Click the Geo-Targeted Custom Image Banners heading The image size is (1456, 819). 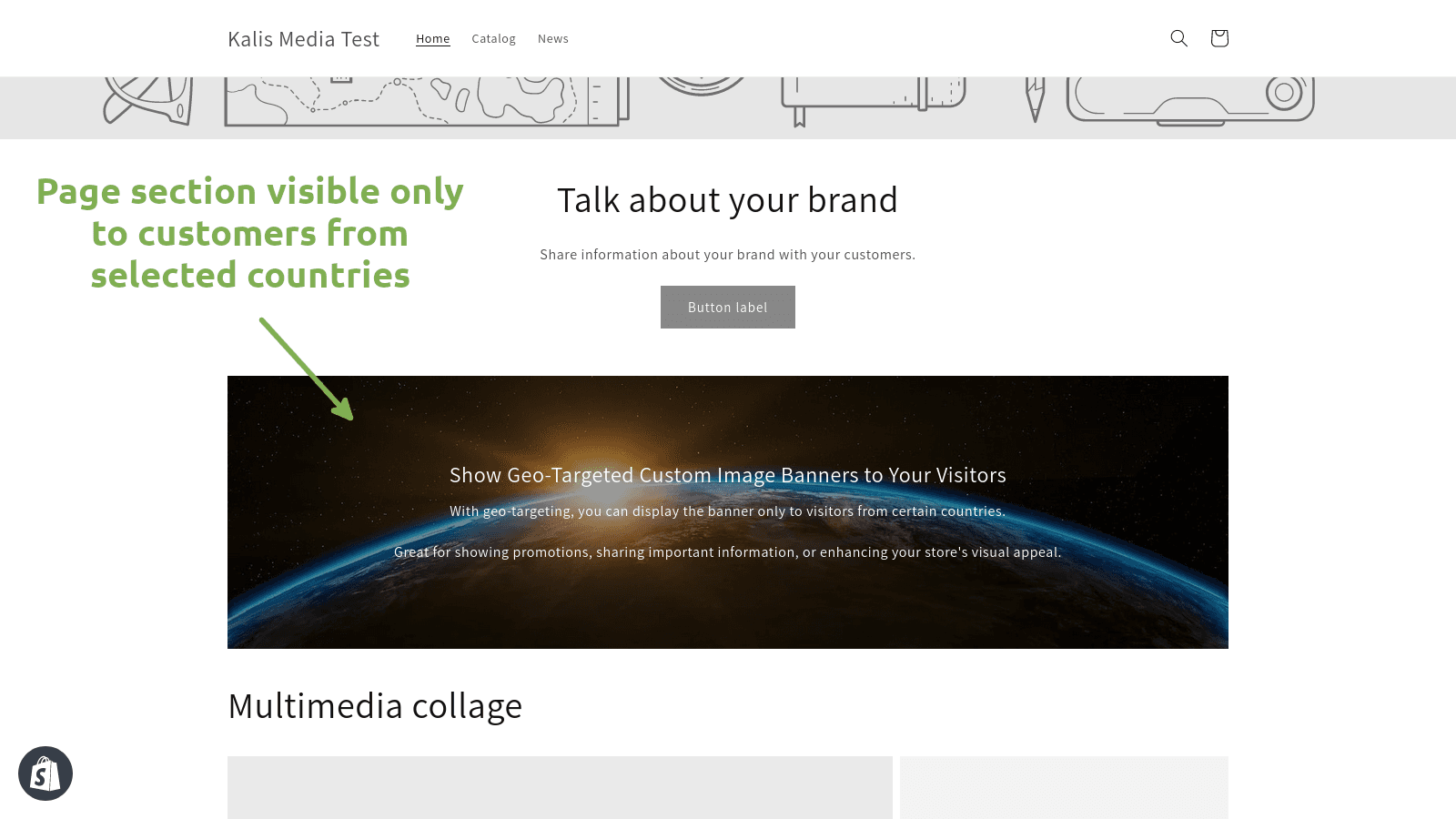coord(728,475)
